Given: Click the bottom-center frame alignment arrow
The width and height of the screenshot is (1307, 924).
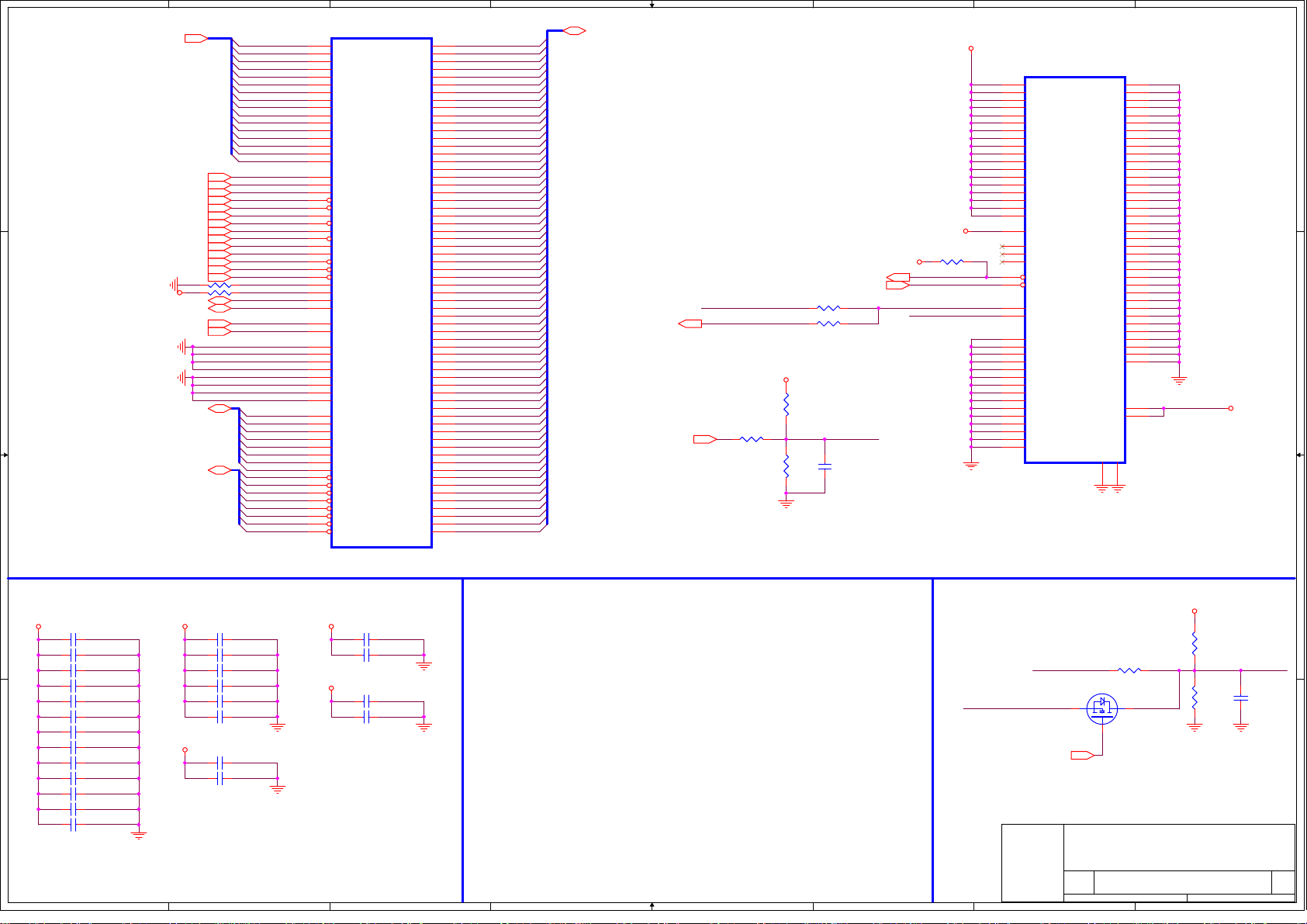Looking at the screenshot, I should pos(652,905).
